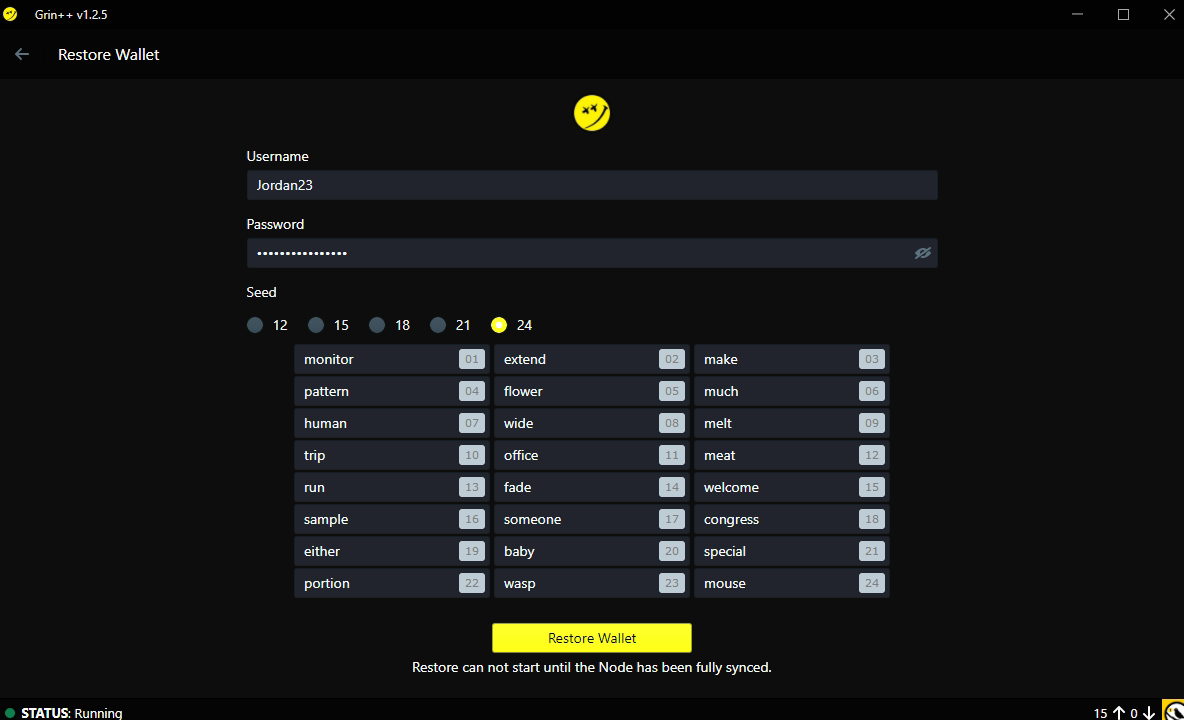Viewport: 1184px width, 720px height.
Task: Click the green status indicator dot
Action: click(10, 712)
